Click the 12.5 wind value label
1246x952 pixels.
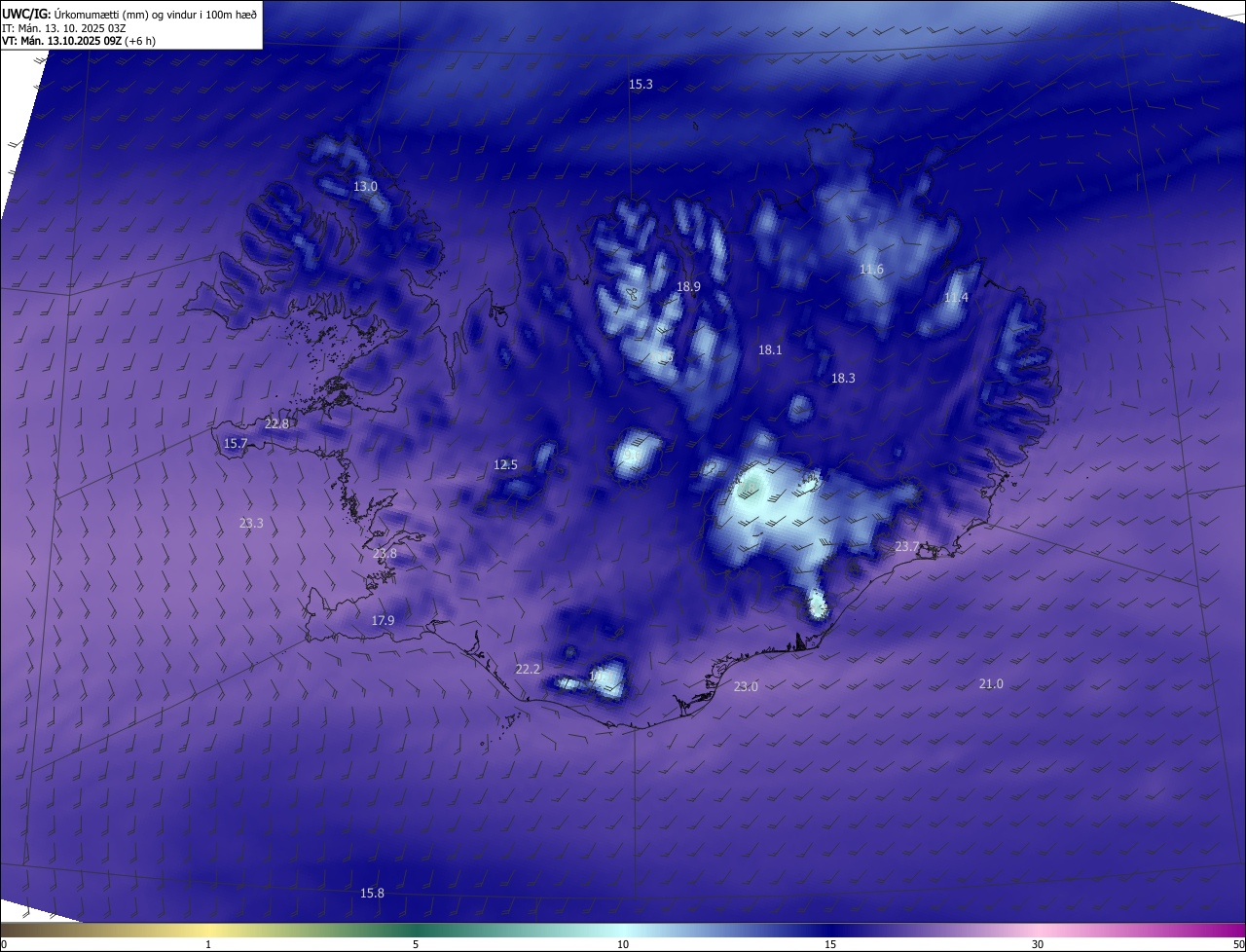coord(506,465)
